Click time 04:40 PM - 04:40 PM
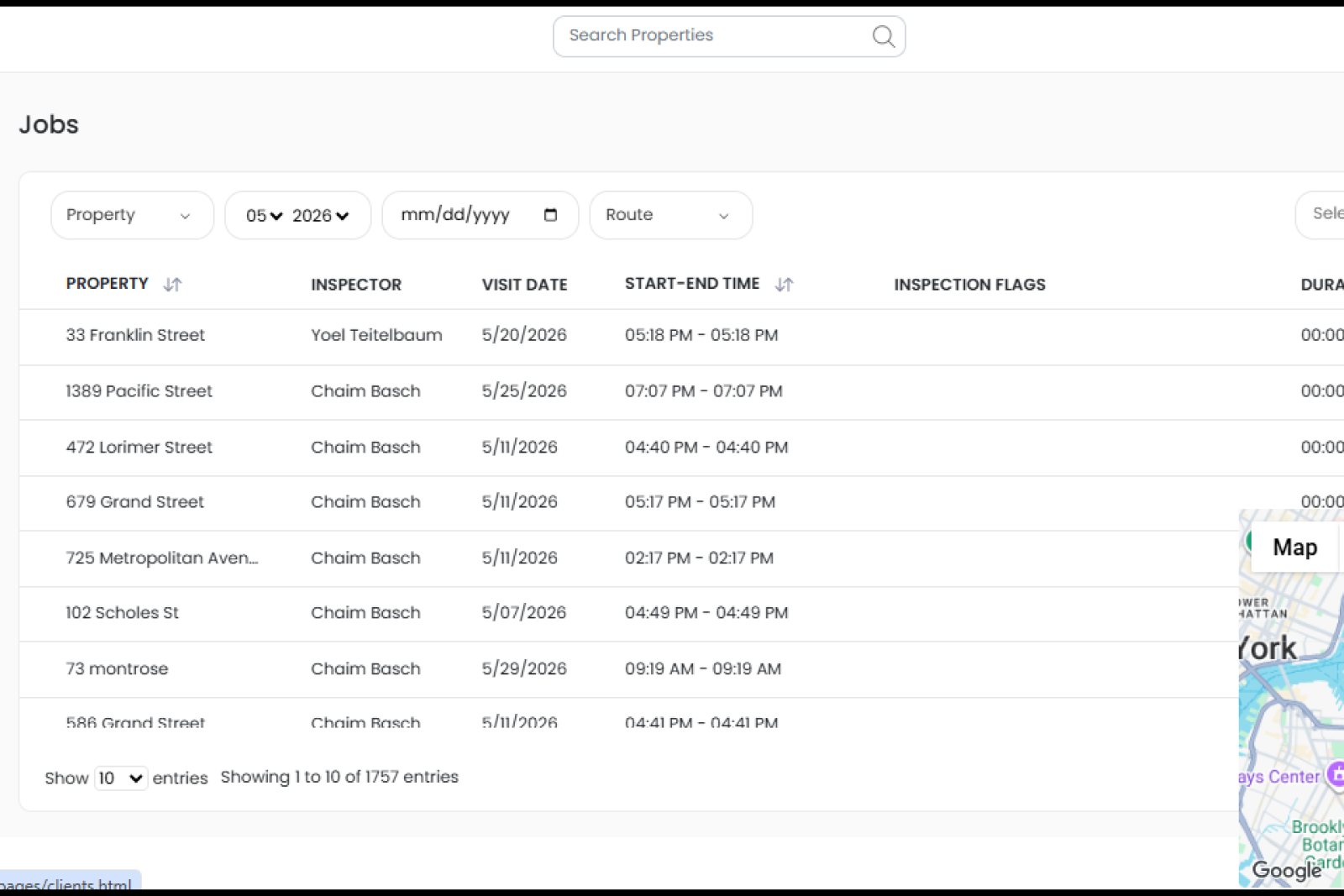 [x=706, y=448]
